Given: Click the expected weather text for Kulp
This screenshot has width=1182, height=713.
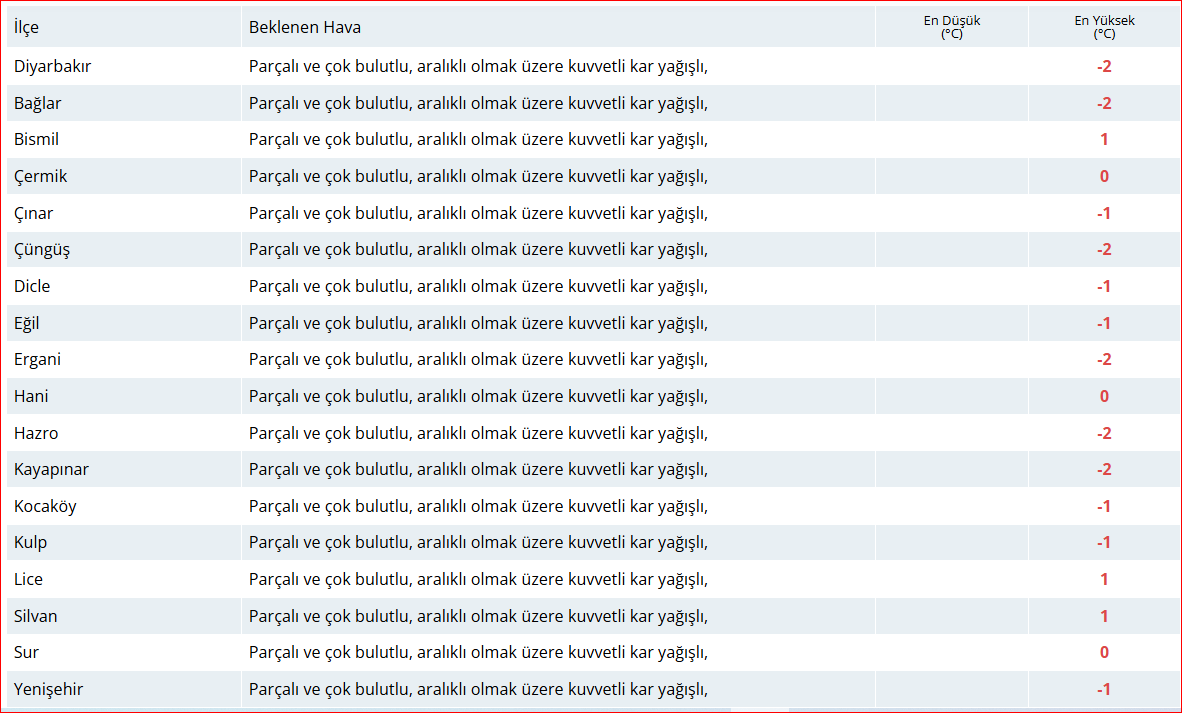Looking at the screenshot, I should pyautogui.click(x=478, y=542).
